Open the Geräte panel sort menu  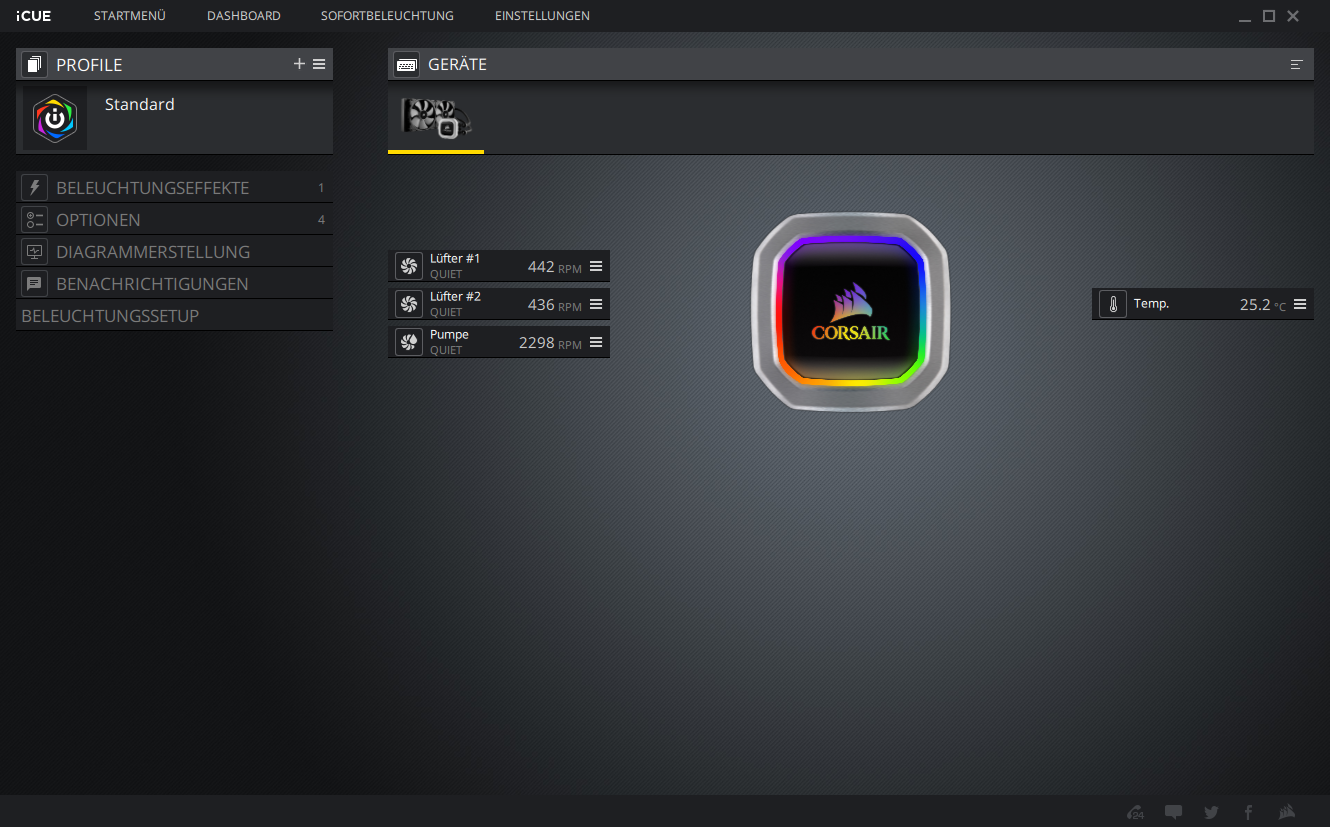[1297, 64]
